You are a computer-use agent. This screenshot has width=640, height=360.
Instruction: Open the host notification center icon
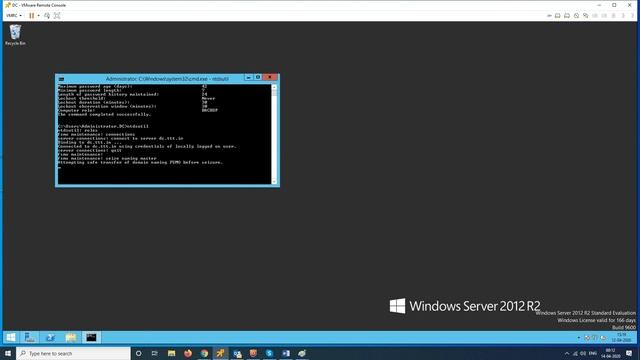coord(629,353)
